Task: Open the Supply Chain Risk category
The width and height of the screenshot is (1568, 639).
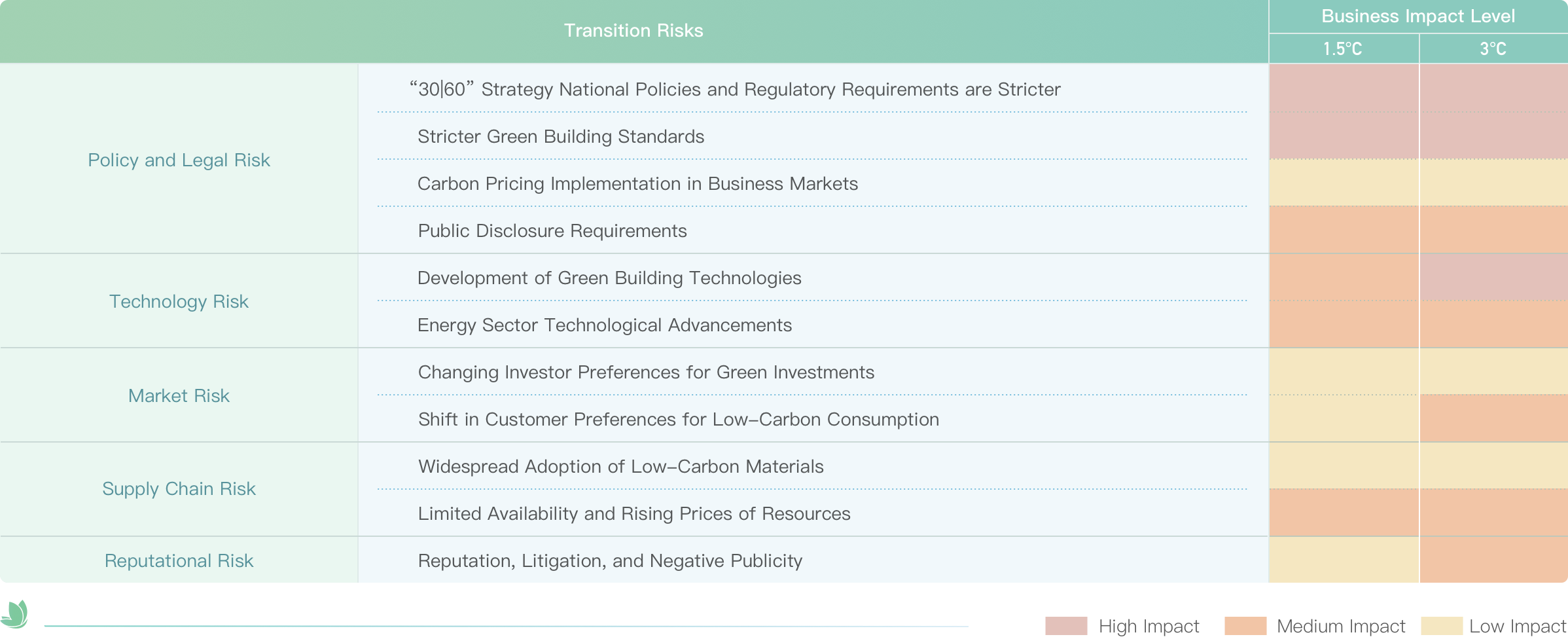Action: click(x=179, y=489)
